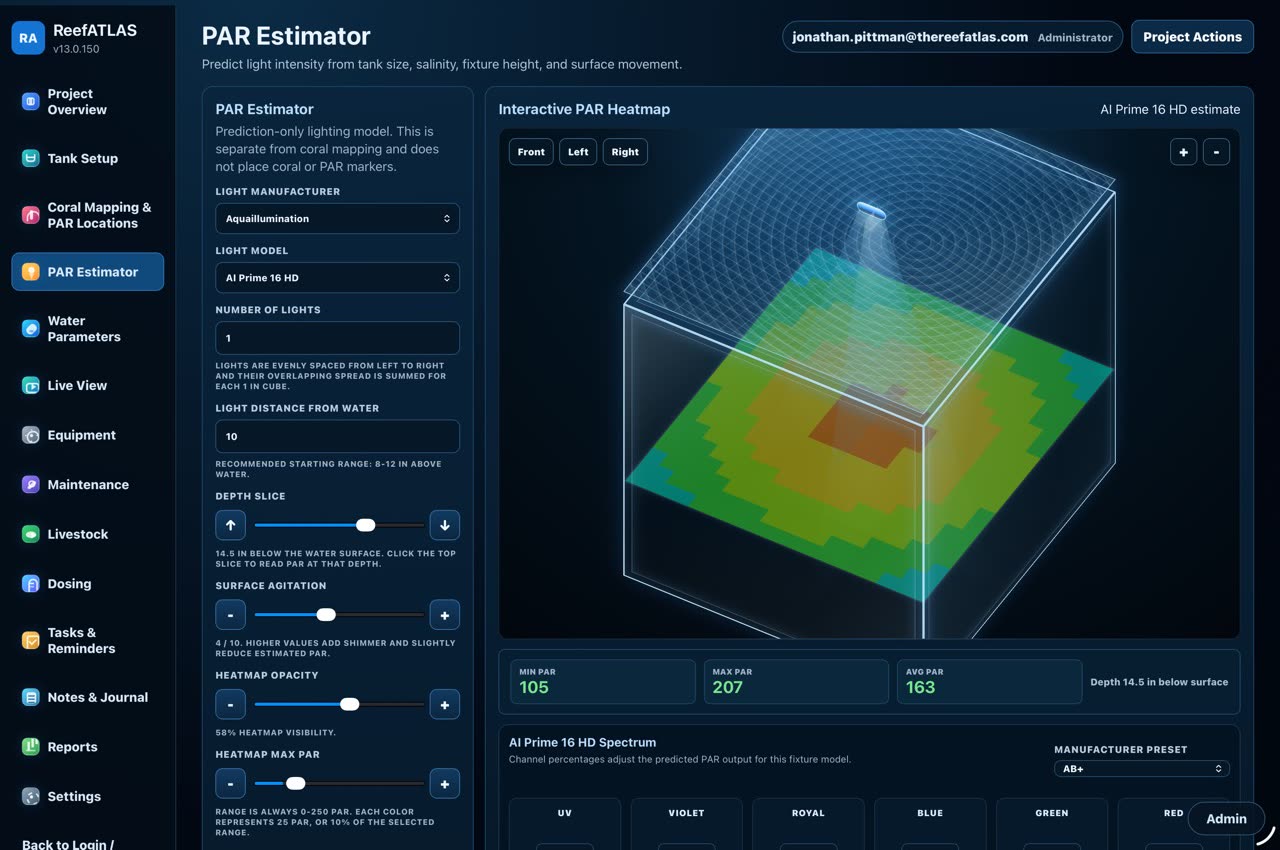The height and width of the screenshot is (850, 1280).
Task: Open the Light Manufacturer dropdown
Action: (338, 218)
